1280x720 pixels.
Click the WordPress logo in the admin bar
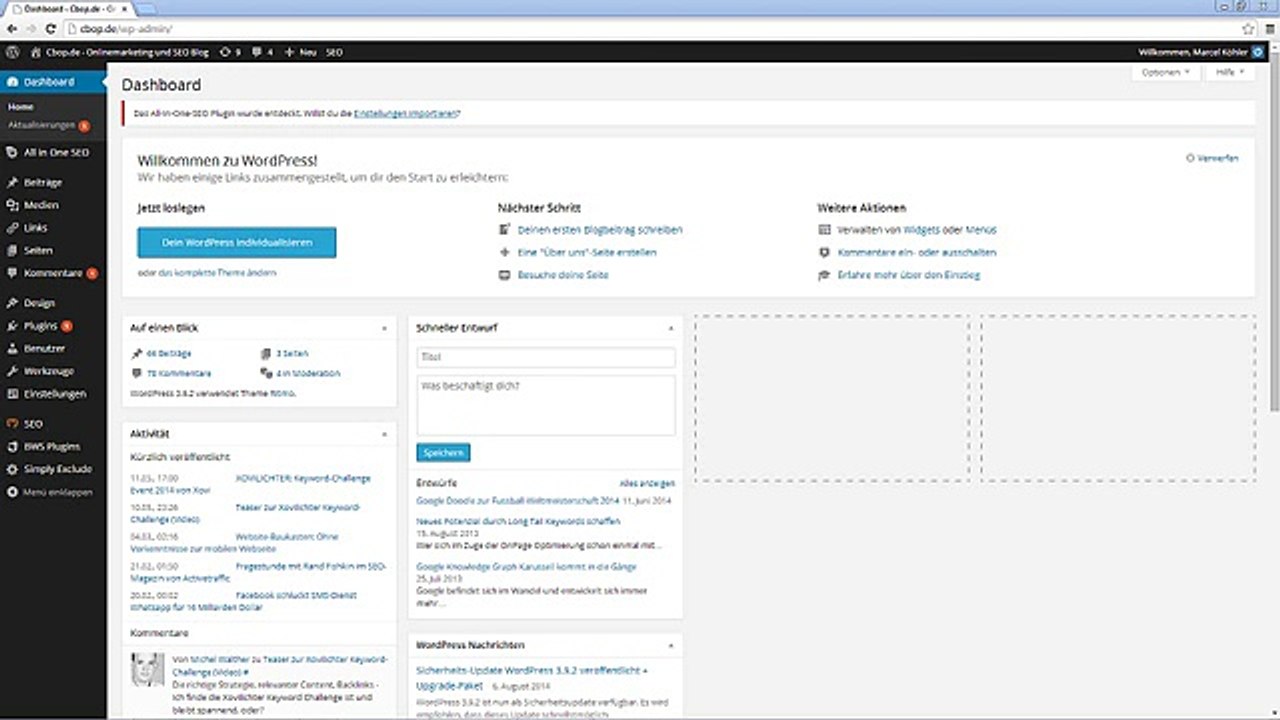click(12, 52)
